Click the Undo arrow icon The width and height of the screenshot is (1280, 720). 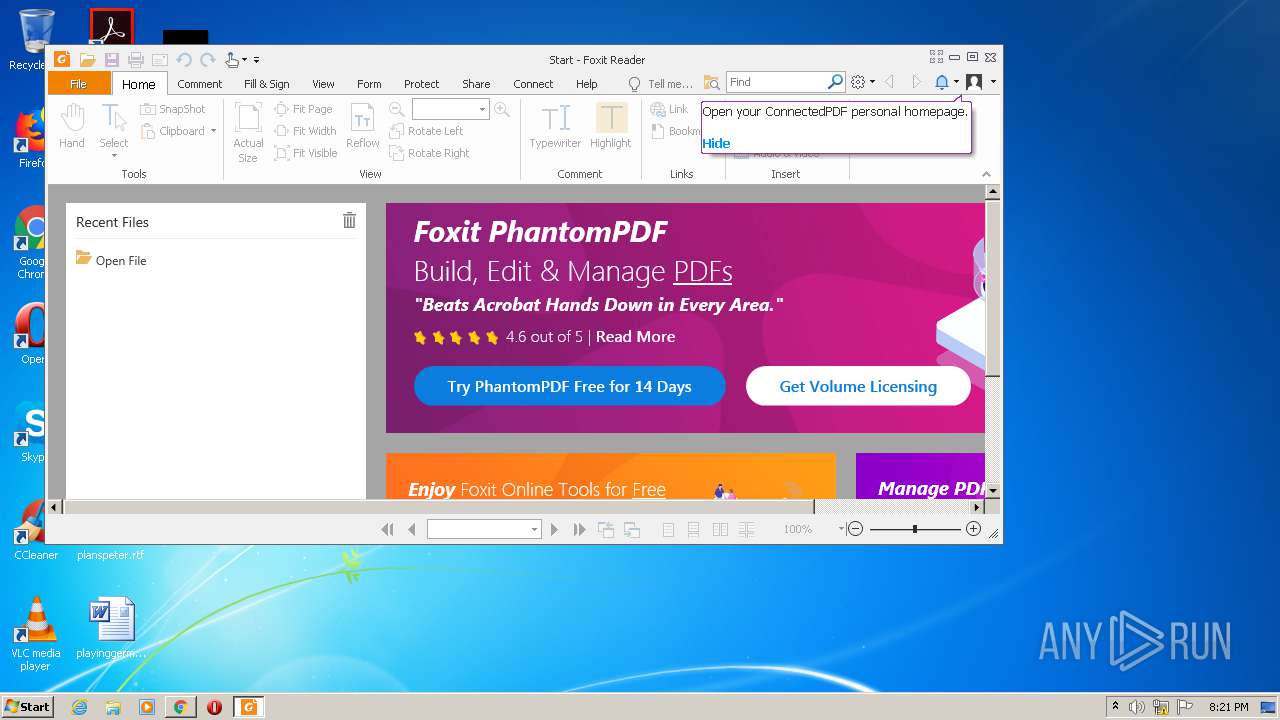tap(184, 60)
